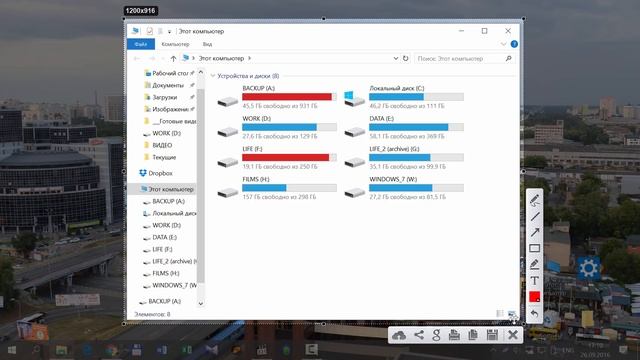Open Документы in navigation pane
640x360 pixels.
[168, 85]
